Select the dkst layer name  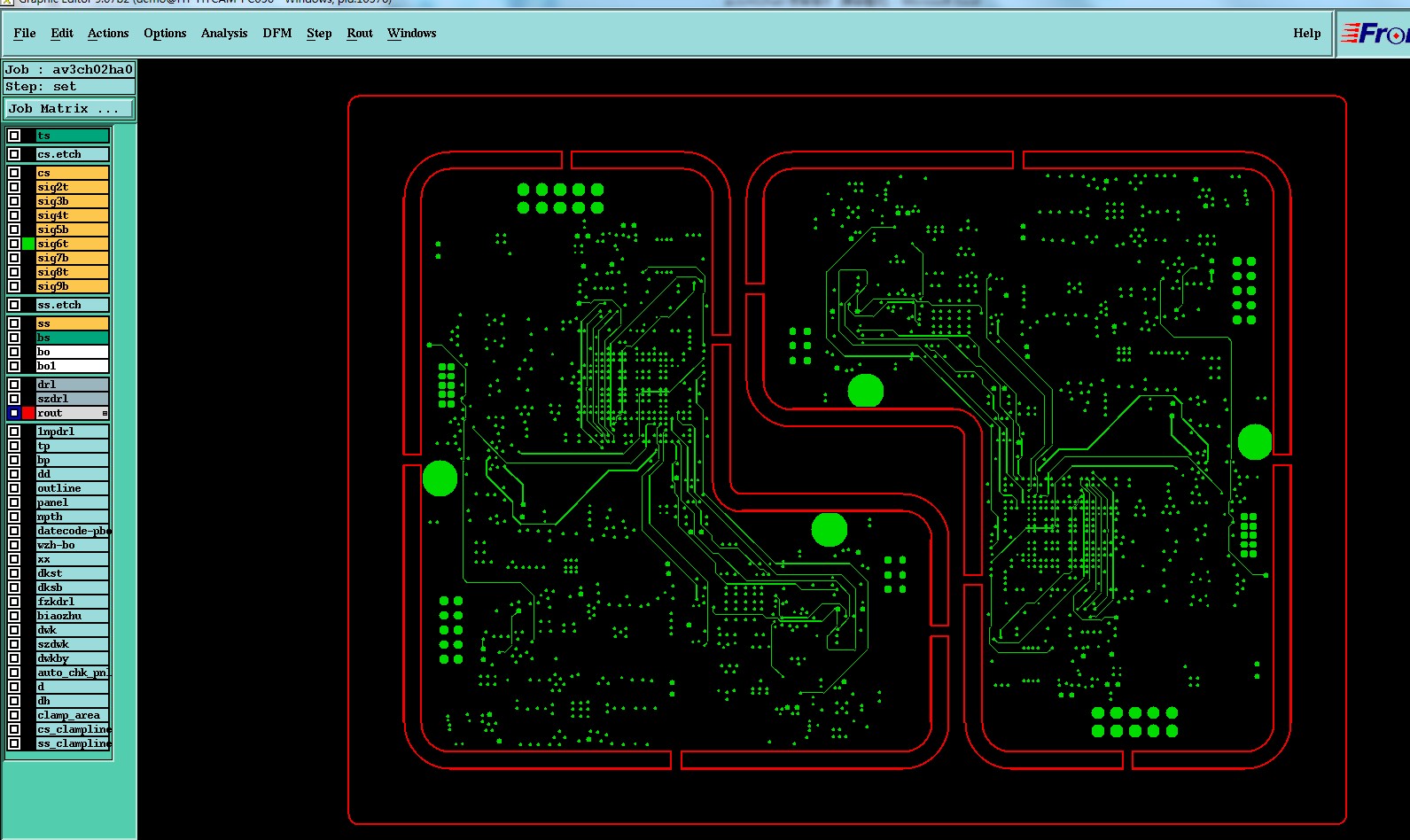73,573
